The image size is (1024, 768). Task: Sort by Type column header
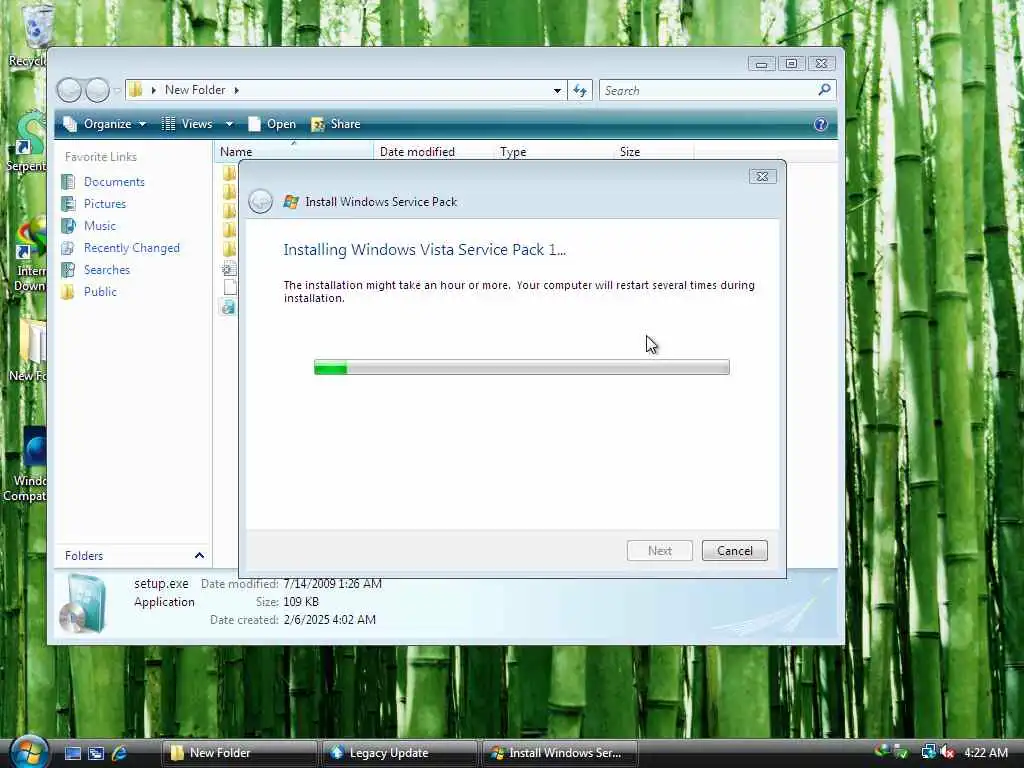[554, 152]
